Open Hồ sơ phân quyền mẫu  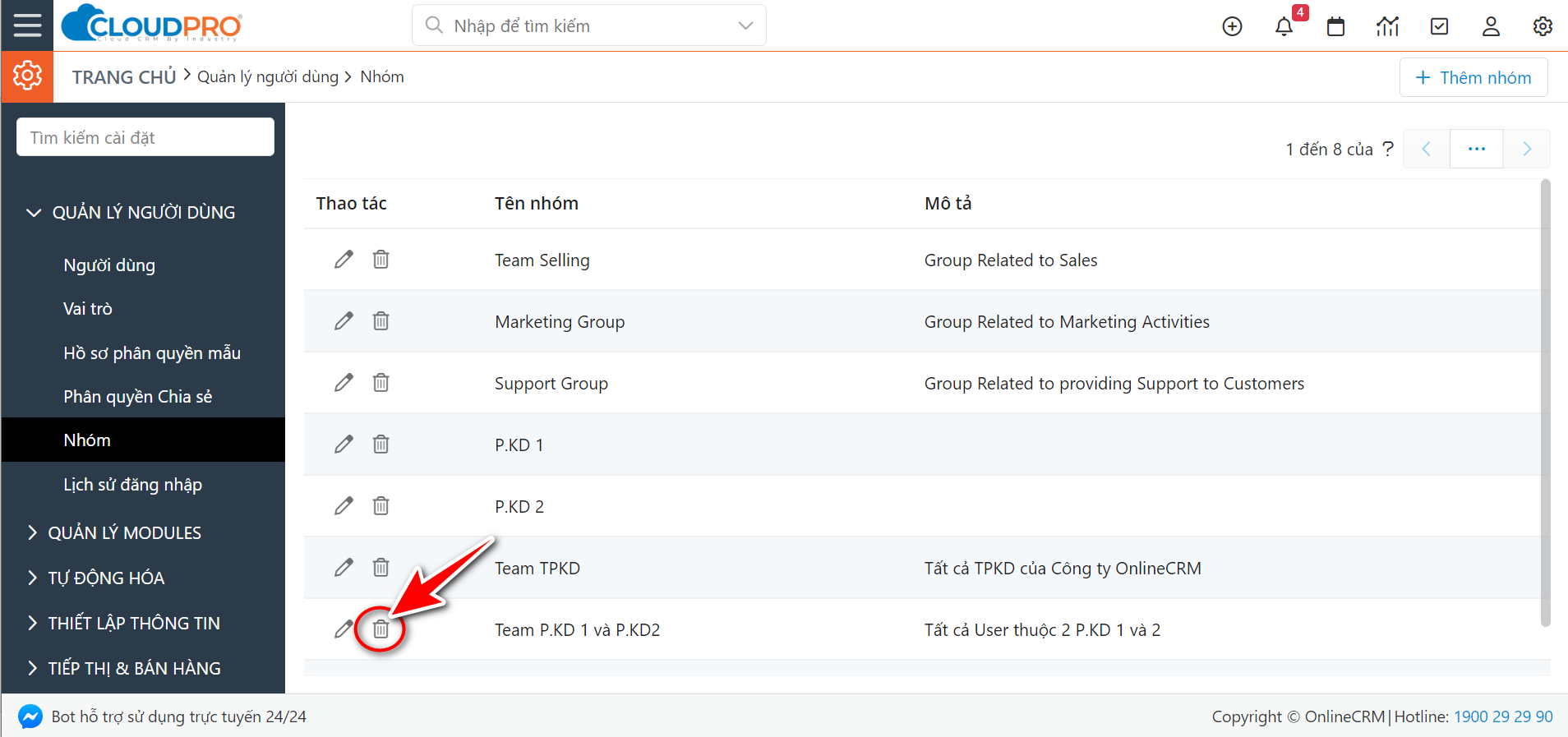coord(152,353)
